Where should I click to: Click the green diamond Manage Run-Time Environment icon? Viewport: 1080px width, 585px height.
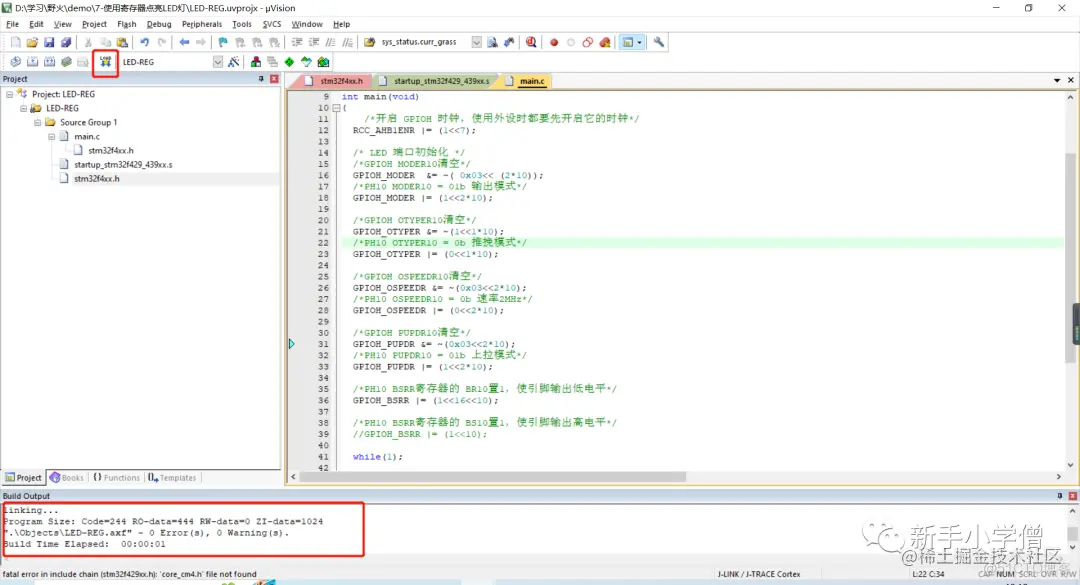click(289, 61)
